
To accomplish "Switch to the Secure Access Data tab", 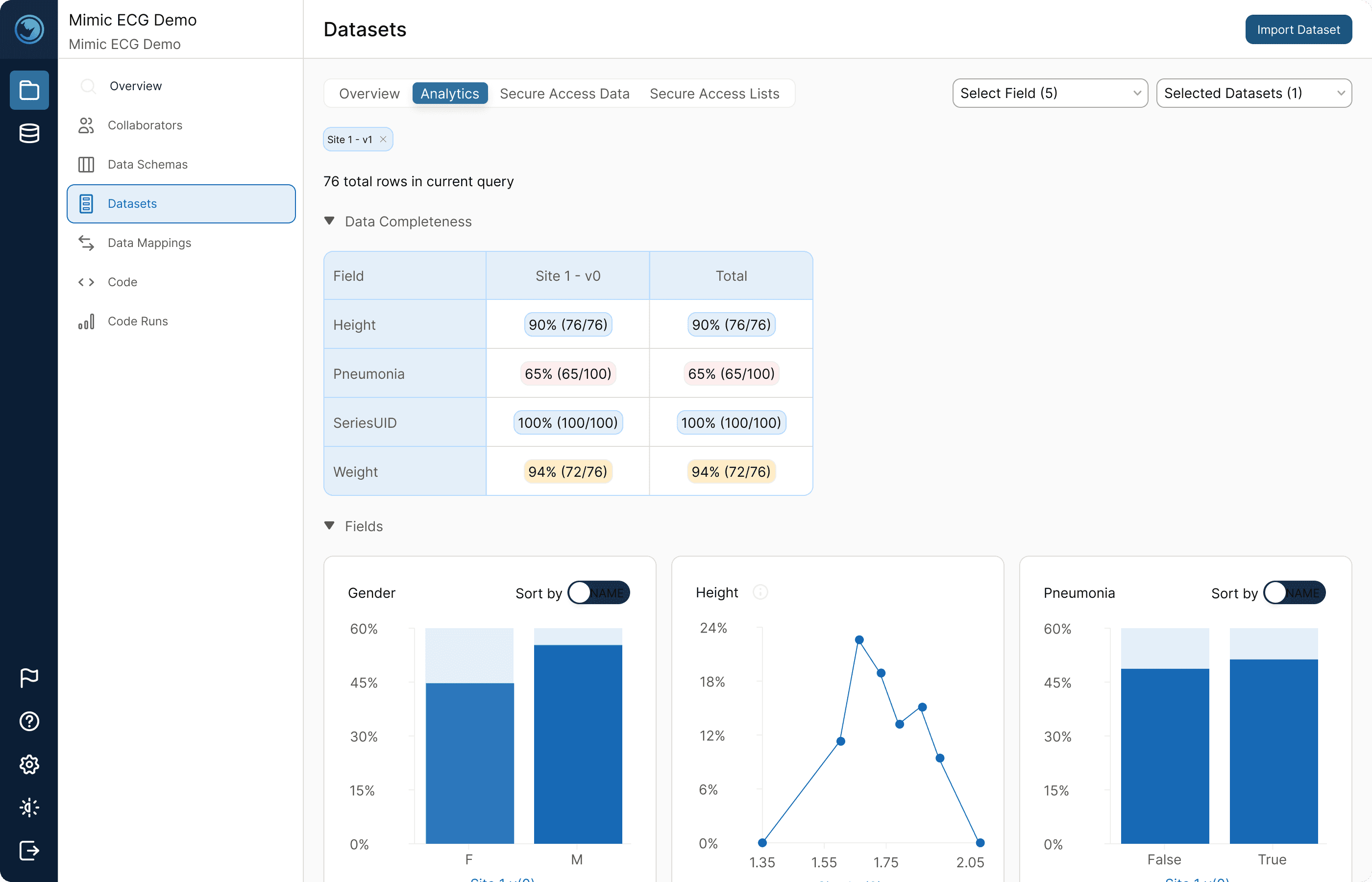I will (x=564, y=94).
